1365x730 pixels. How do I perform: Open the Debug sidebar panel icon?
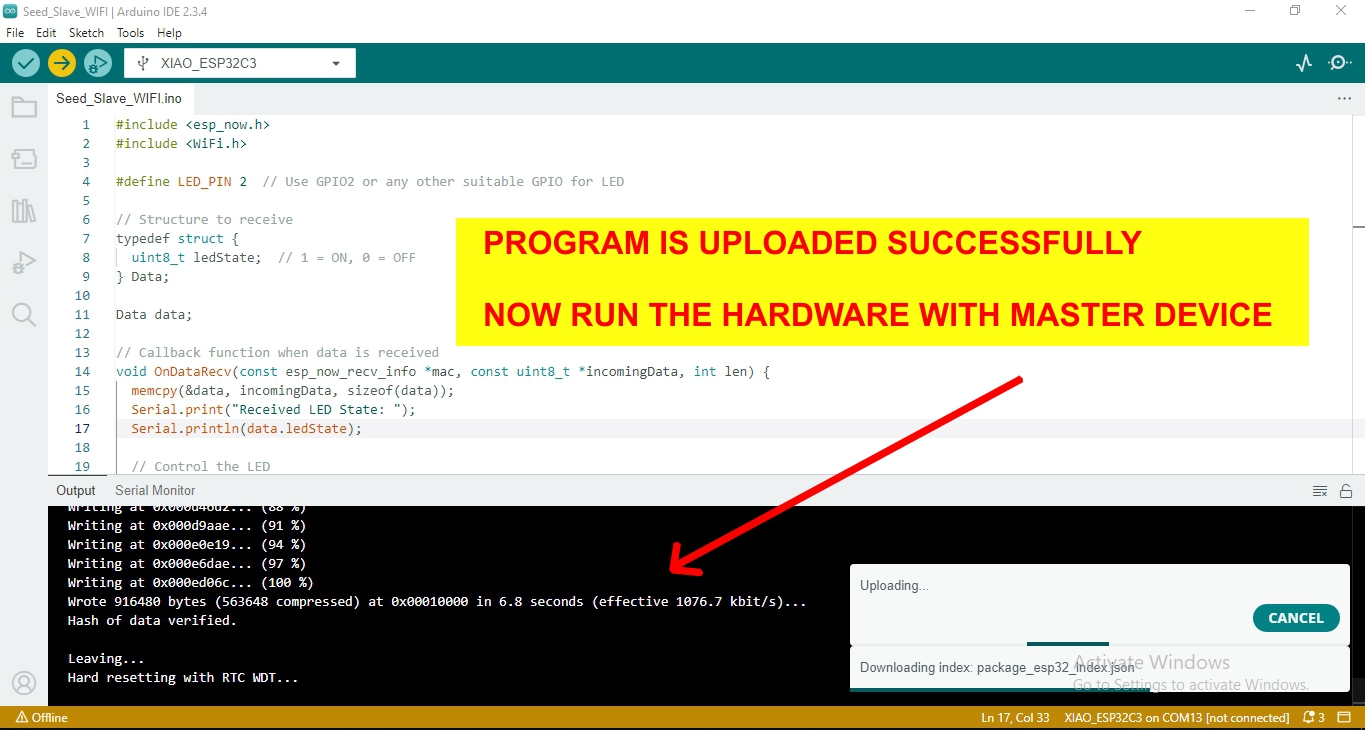pos(24,264)
